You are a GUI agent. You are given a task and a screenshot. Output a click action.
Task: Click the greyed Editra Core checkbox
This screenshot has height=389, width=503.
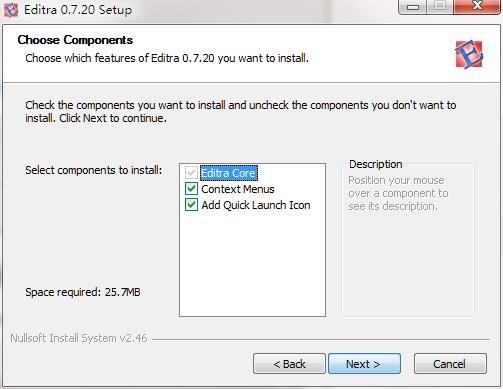coord(191,173)
